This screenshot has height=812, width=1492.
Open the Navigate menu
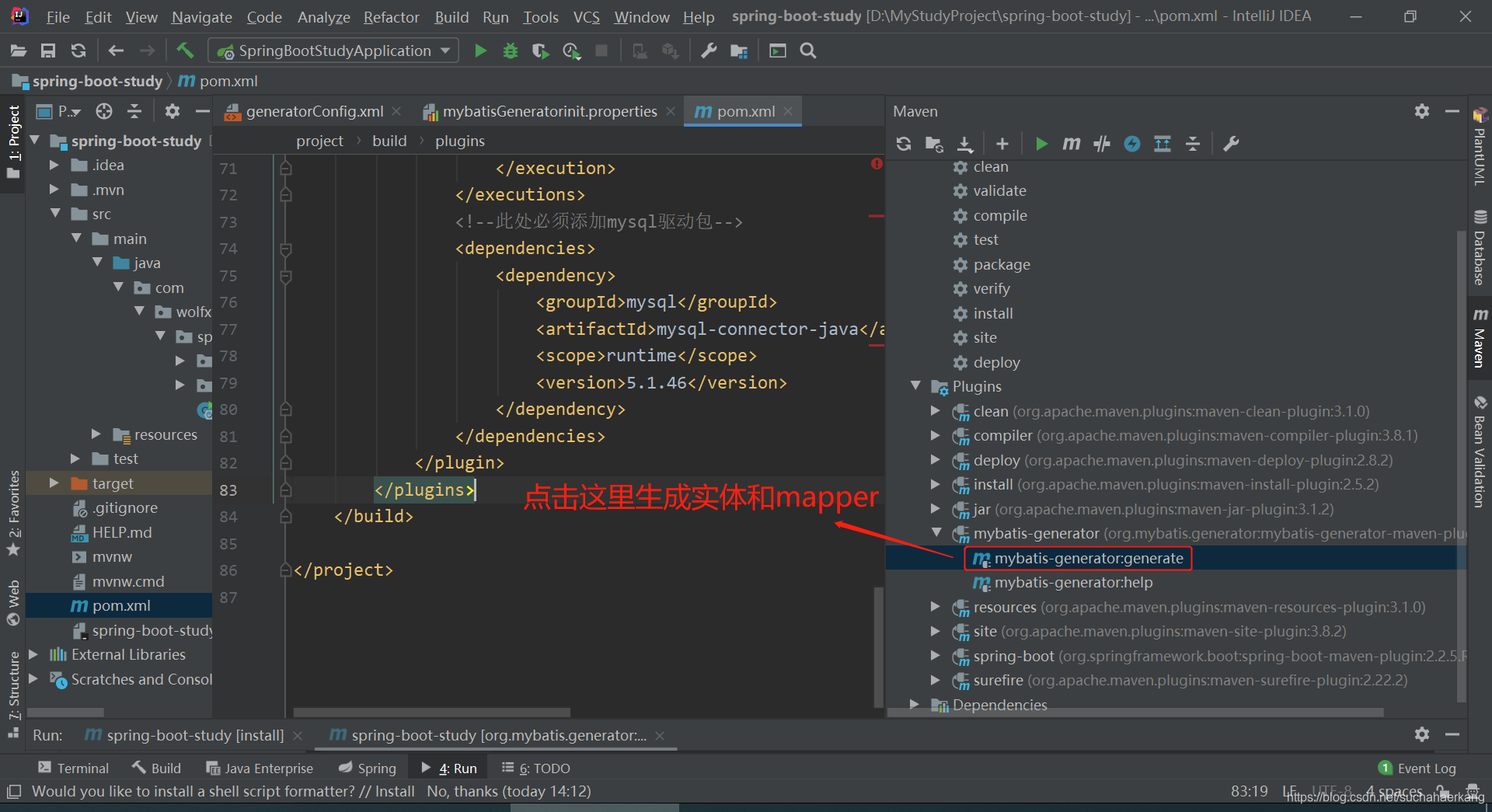(x=201, y=16)
